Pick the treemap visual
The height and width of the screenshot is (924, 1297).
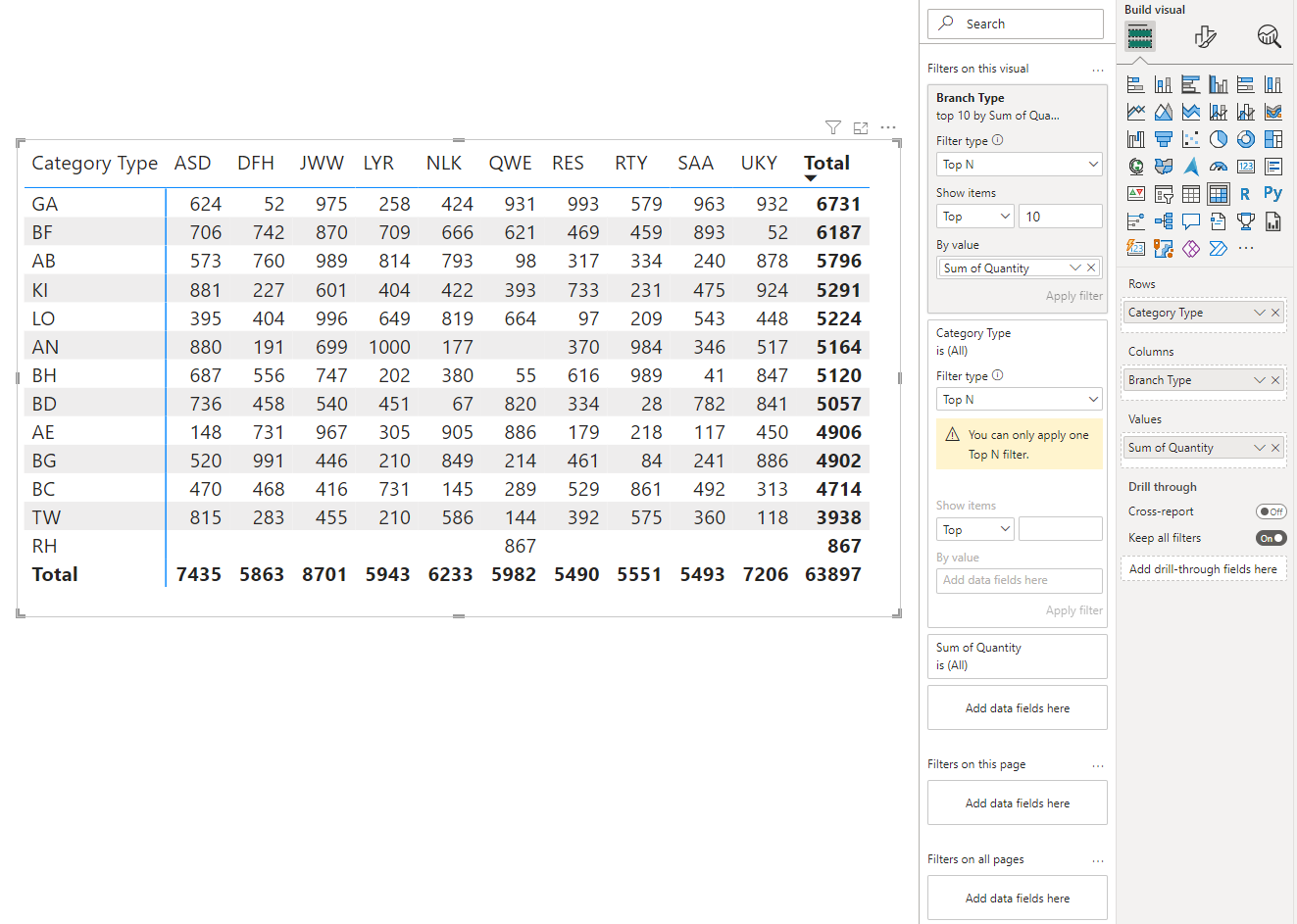1273,139
